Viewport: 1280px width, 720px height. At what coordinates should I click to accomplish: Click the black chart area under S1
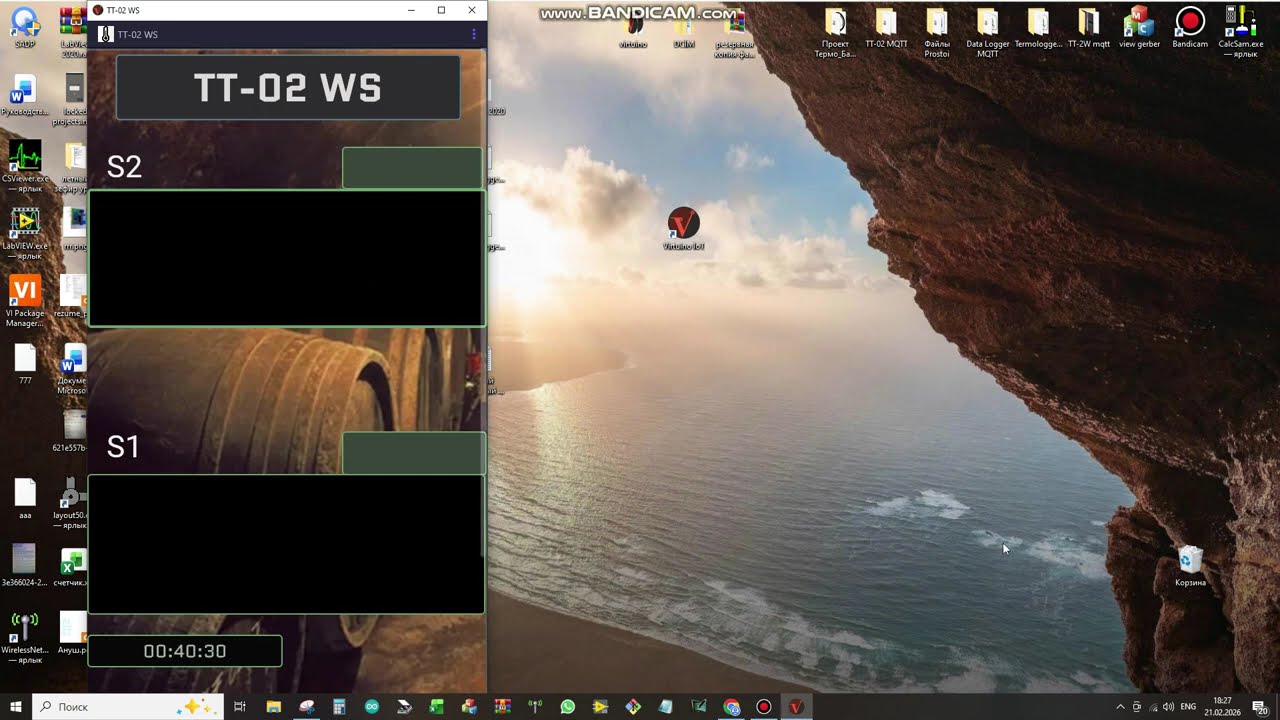(286, 544)
